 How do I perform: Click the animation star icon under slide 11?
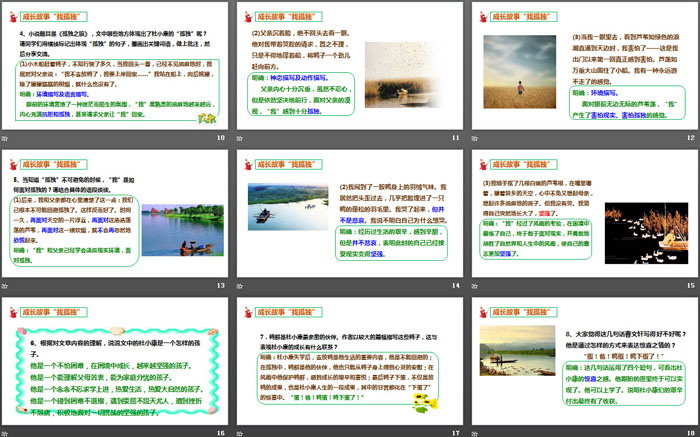pos(240,138)
